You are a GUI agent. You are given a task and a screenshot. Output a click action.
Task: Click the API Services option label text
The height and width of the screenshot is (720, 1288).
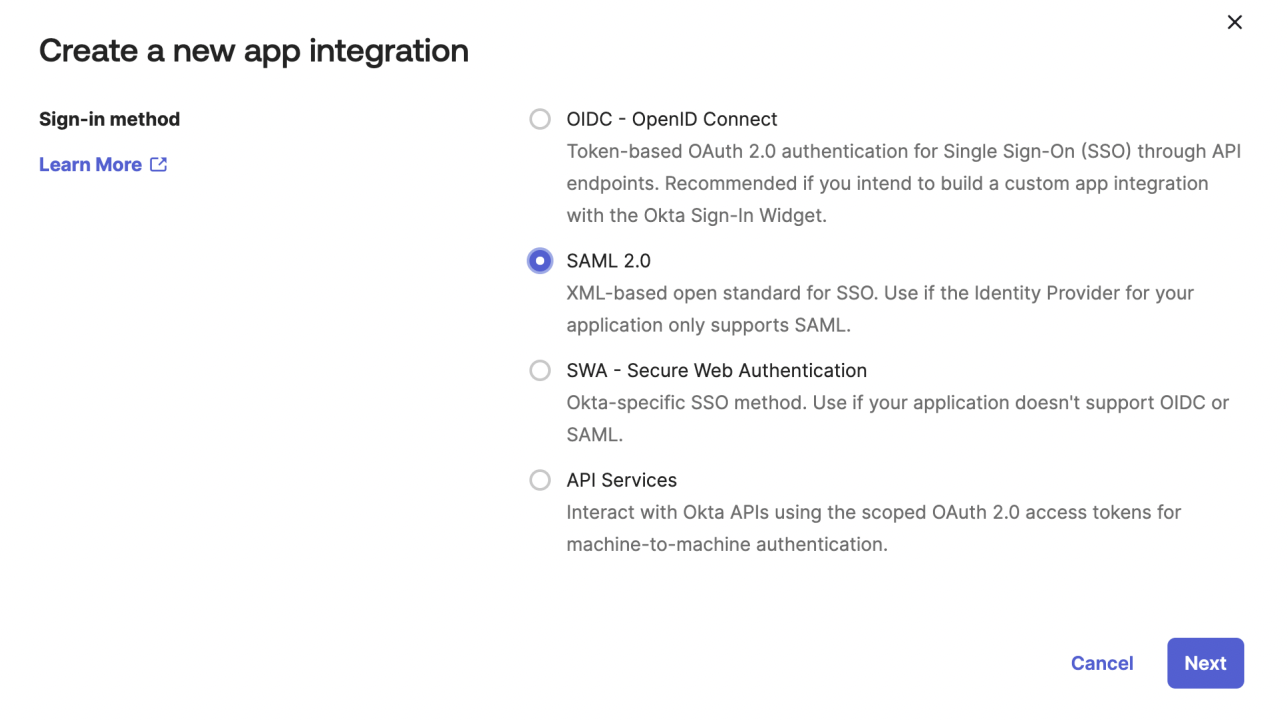[x=622, y=480]
